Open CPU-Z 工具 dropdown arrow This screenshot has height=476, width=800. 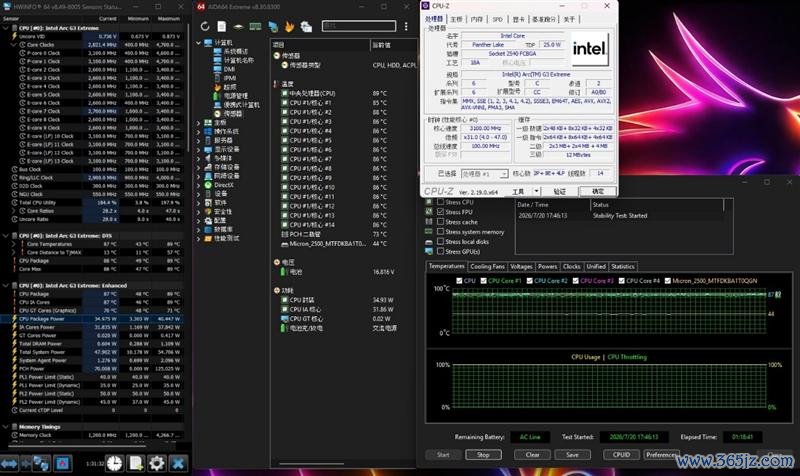point(536,191)
